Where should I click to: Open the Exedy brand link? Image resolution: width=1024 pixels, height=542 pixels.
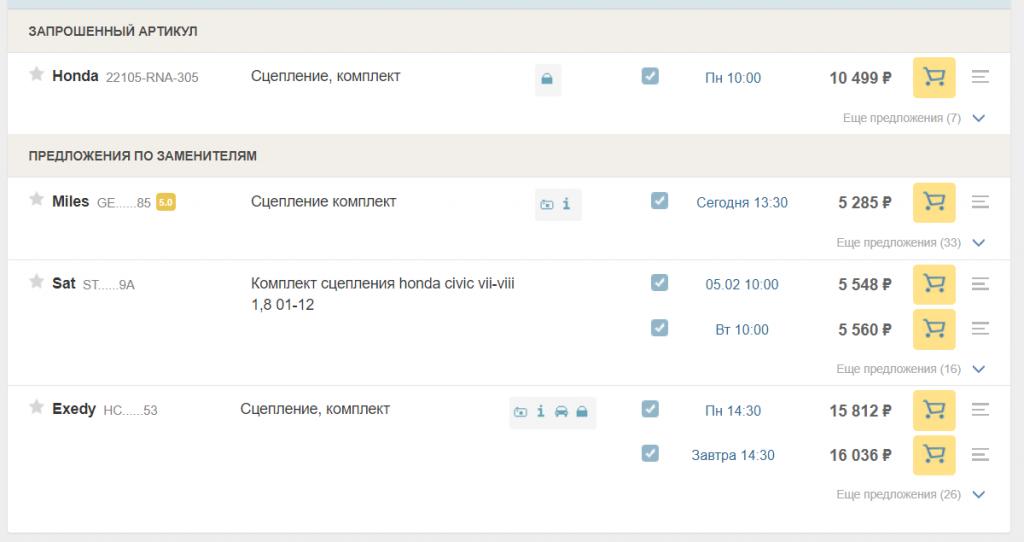click(74, 409)
